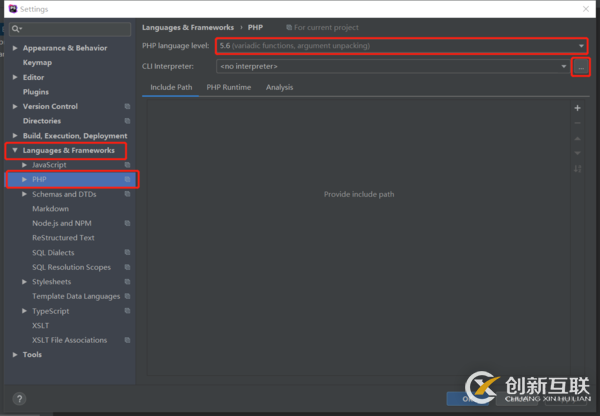
Task: Expand the JavaScript node arrow
Action: pos(24,165)
